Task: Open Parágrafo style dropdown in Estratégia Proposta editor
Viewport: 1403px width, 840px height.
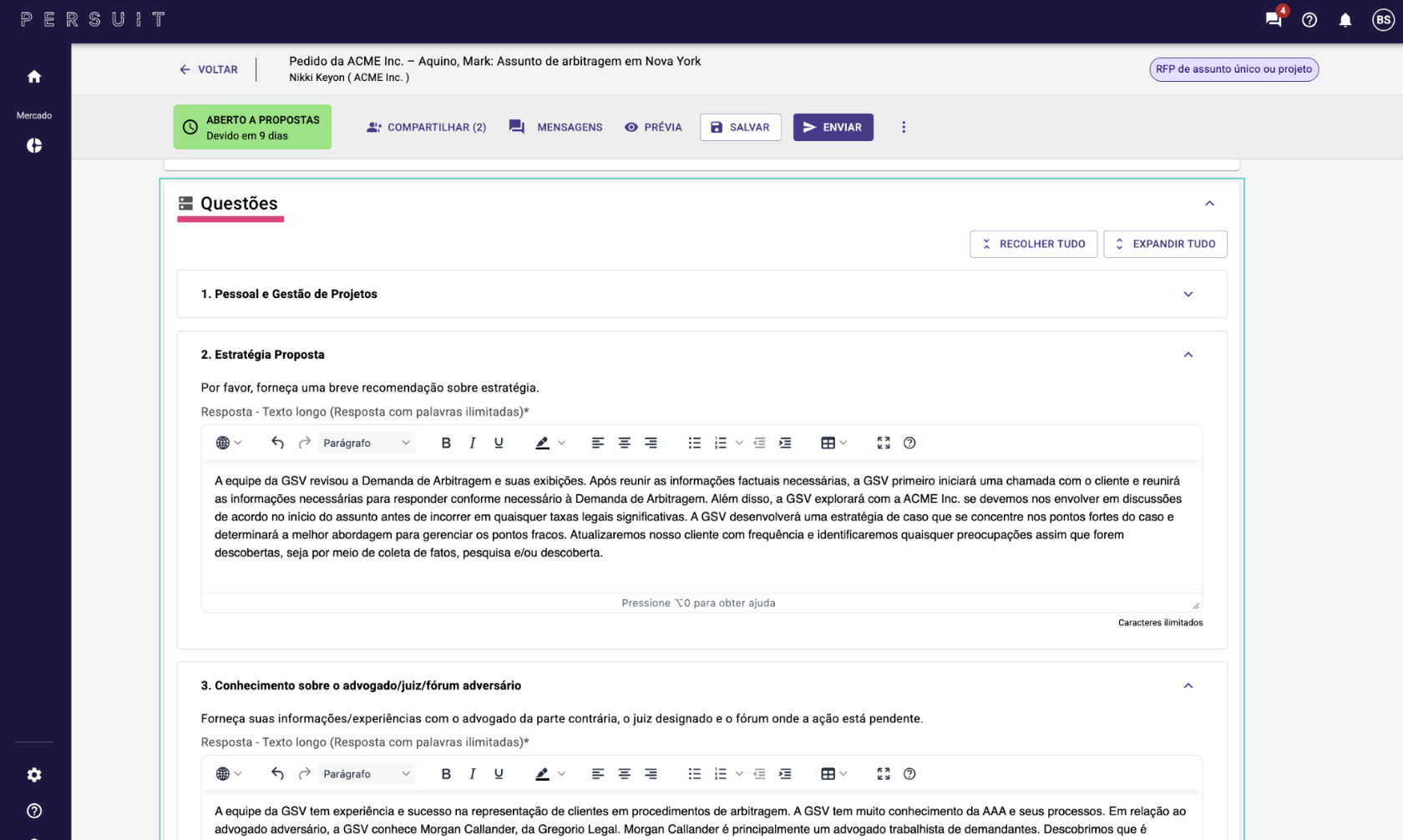Action: pos(367,443)
